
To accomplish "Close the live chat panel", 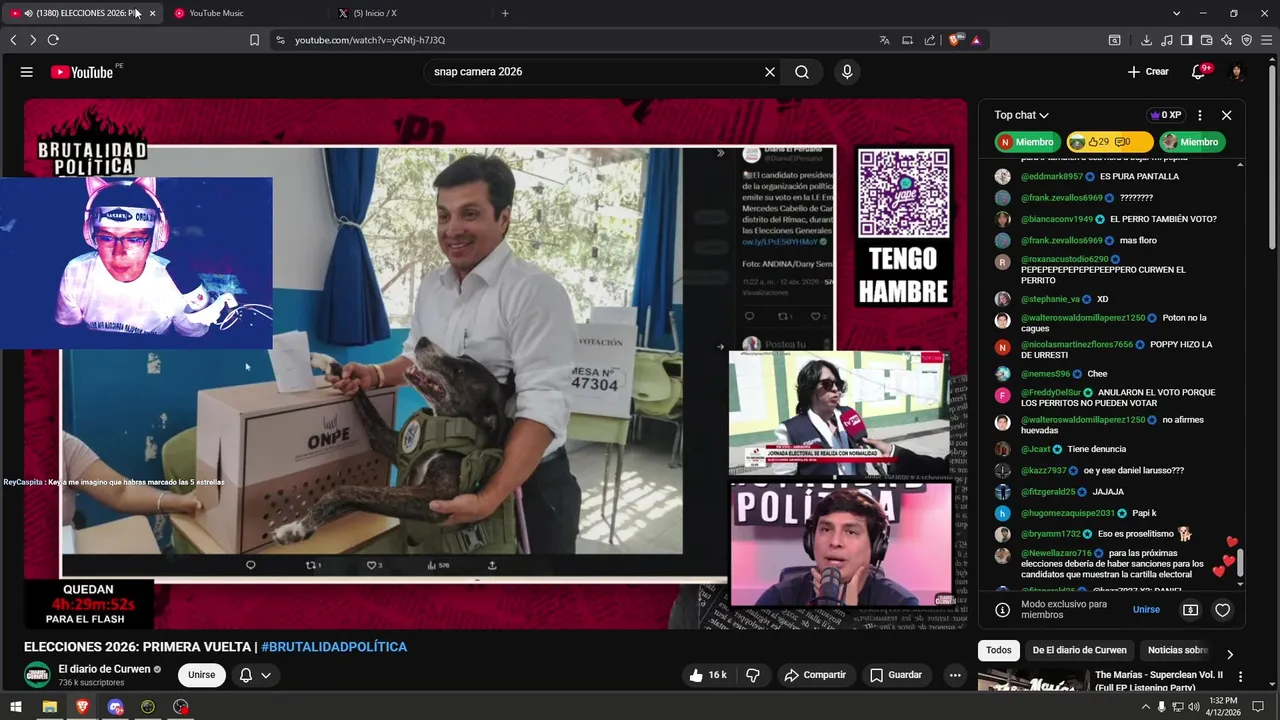I will coord(1226,115).
